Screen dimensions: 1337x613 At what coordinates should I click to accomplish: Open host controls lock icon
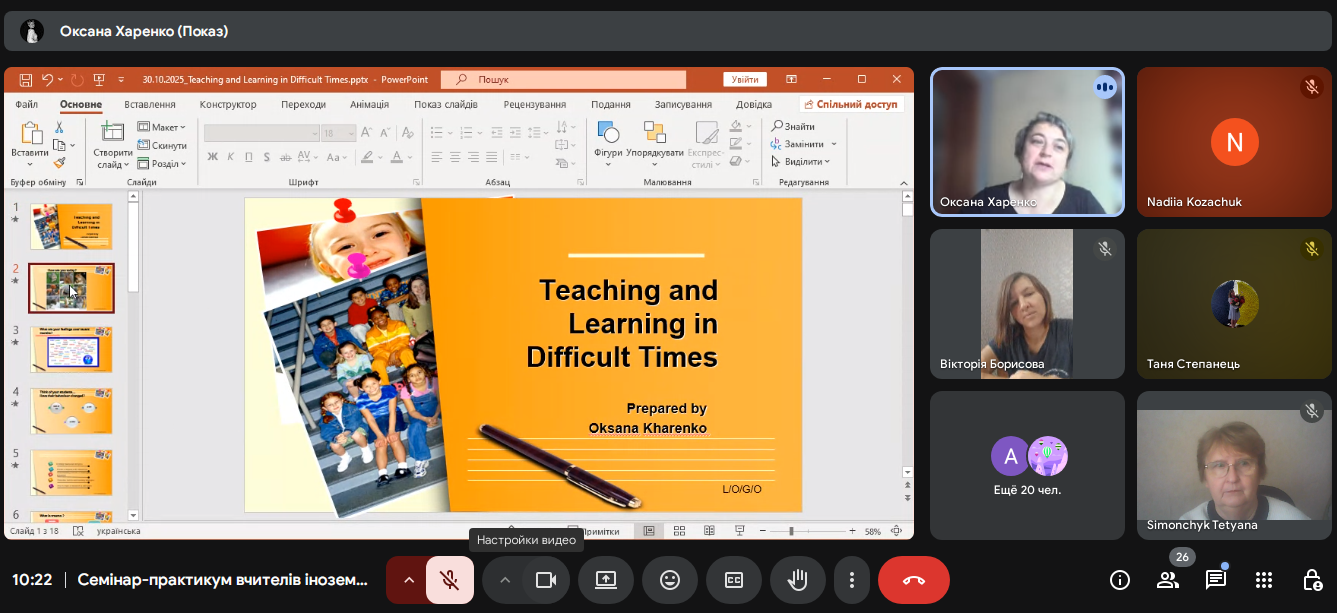(x=1312, y=580)
